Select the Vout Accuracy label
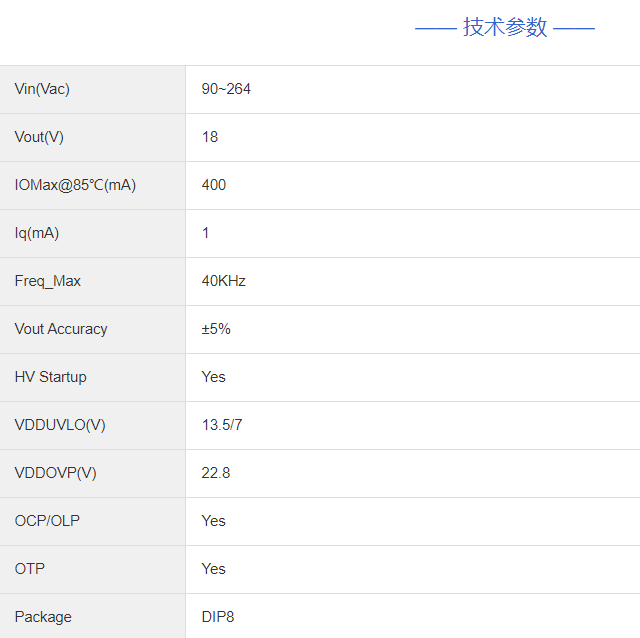 click(61, 329)
